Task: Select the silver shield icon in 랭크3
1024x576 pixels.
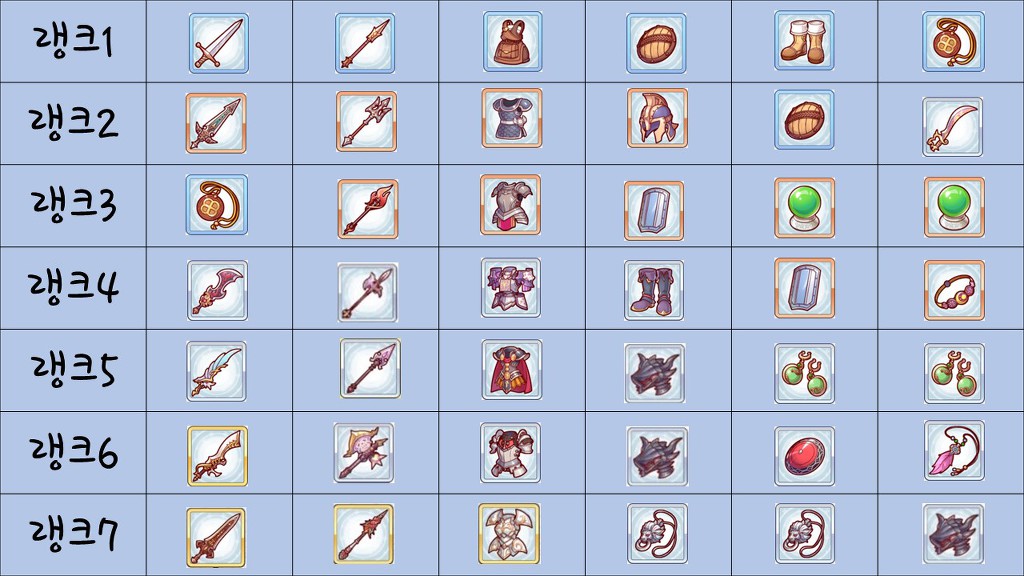Action: pyautogui.click(x=654, y=211)
